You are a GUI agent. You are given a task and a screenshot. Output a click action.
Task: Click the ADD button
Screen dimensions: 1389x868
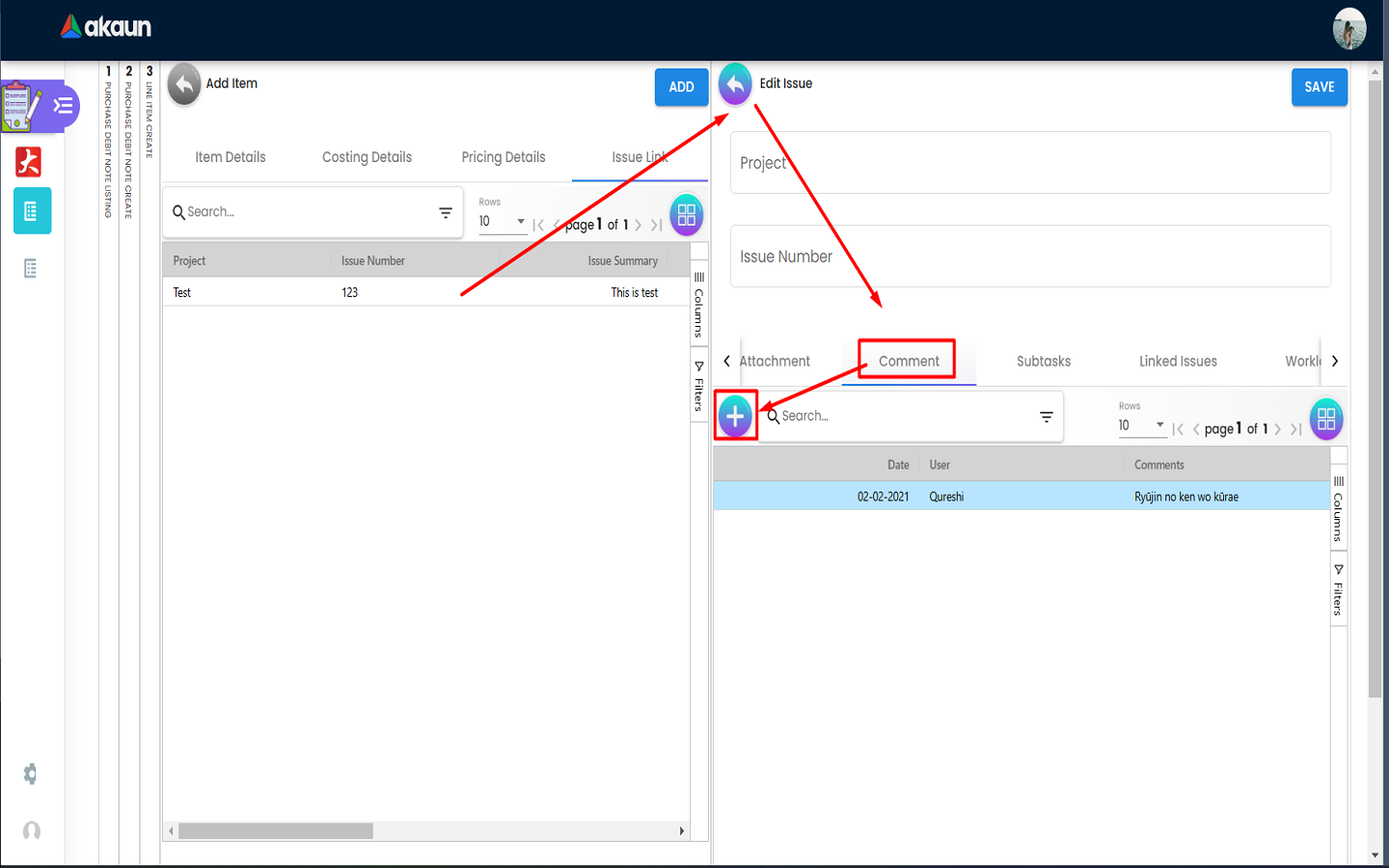coord(682,87)
